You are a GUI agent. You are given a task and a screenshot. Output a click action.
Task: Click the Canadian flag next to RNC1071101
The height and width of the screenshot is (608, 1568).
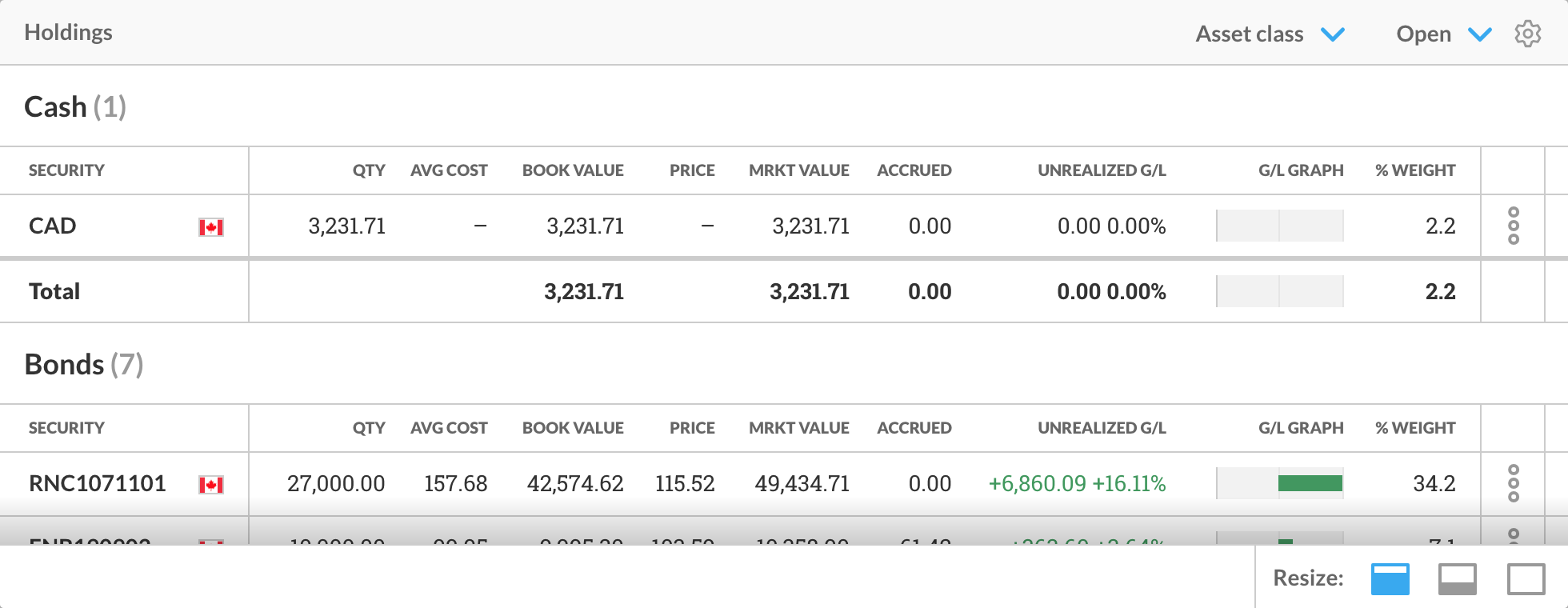point(211,485)
